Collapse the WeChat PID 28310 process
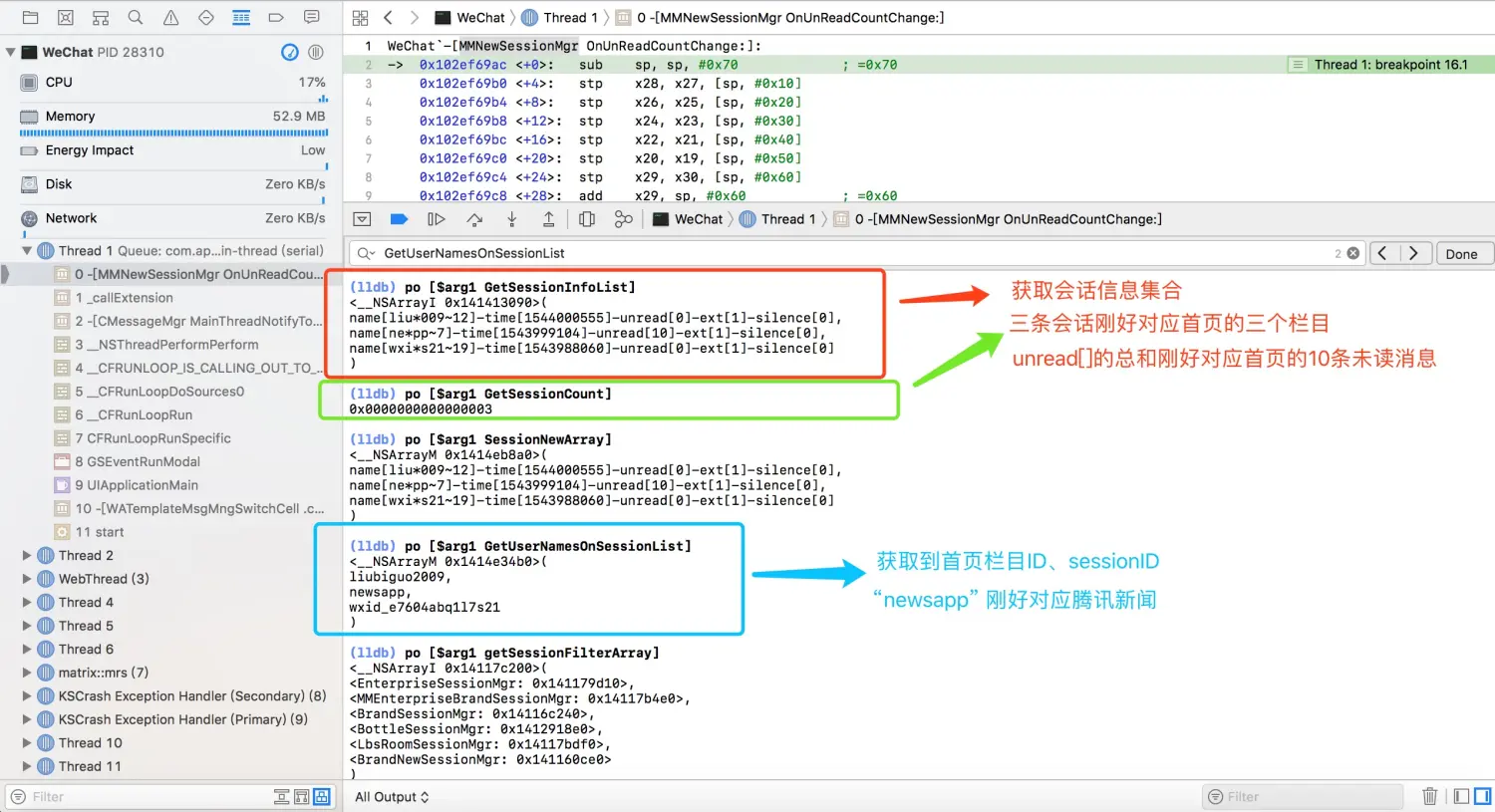This screenshot has height=812, width=1495. pyautogui.click(x=11, y=52)
